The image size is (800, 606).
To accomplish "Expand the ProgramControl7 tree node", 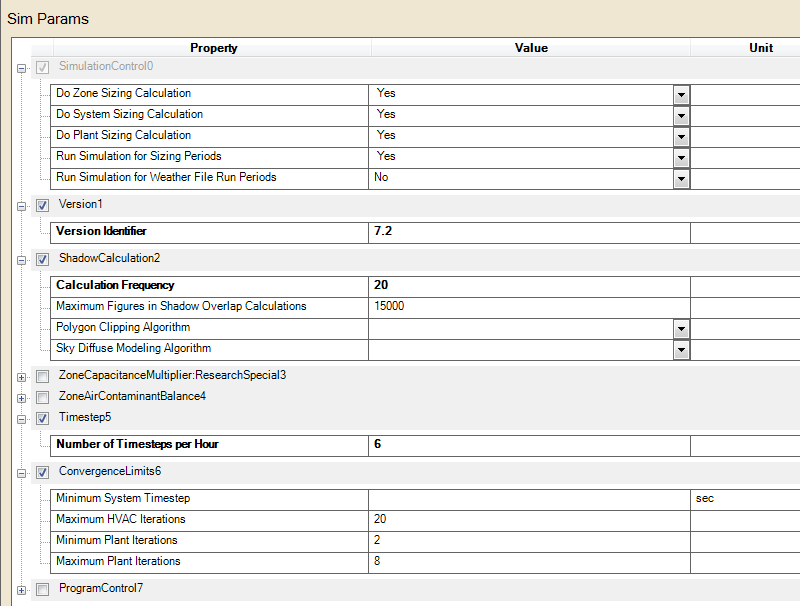I will (x=21, y=590).
